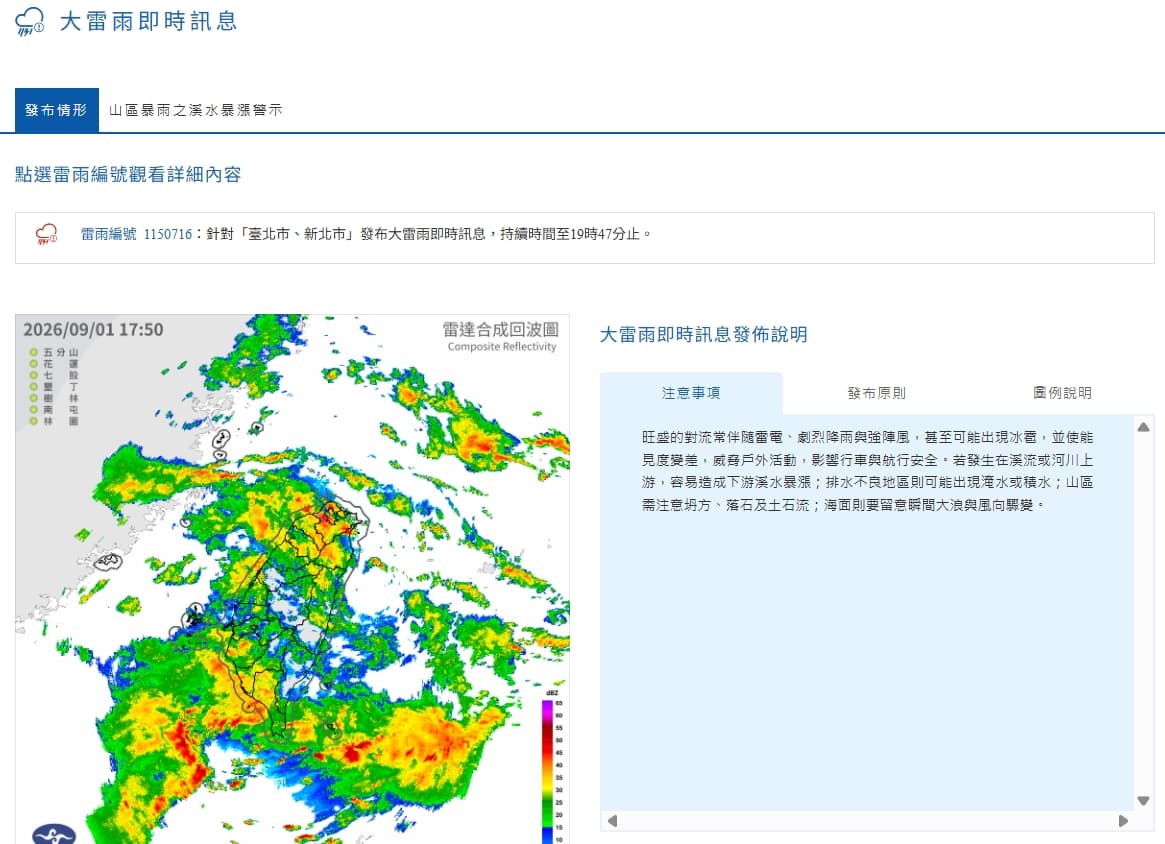Click the red storm icon in the alert row
Screen dimensions: 1165x844
click(x=47, y=235)
